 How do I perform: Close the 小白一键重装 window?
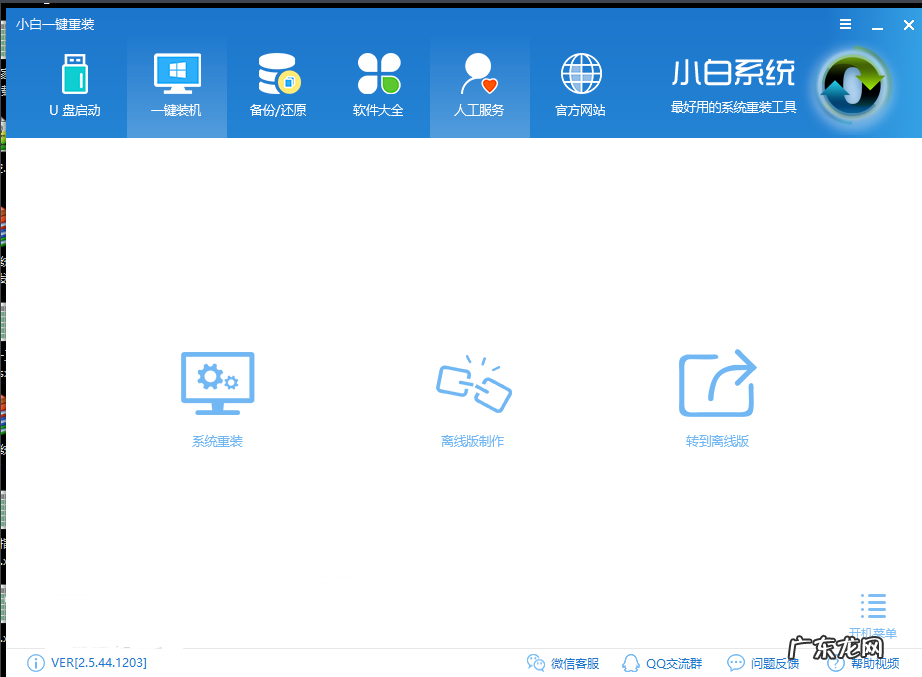[908, 25]
